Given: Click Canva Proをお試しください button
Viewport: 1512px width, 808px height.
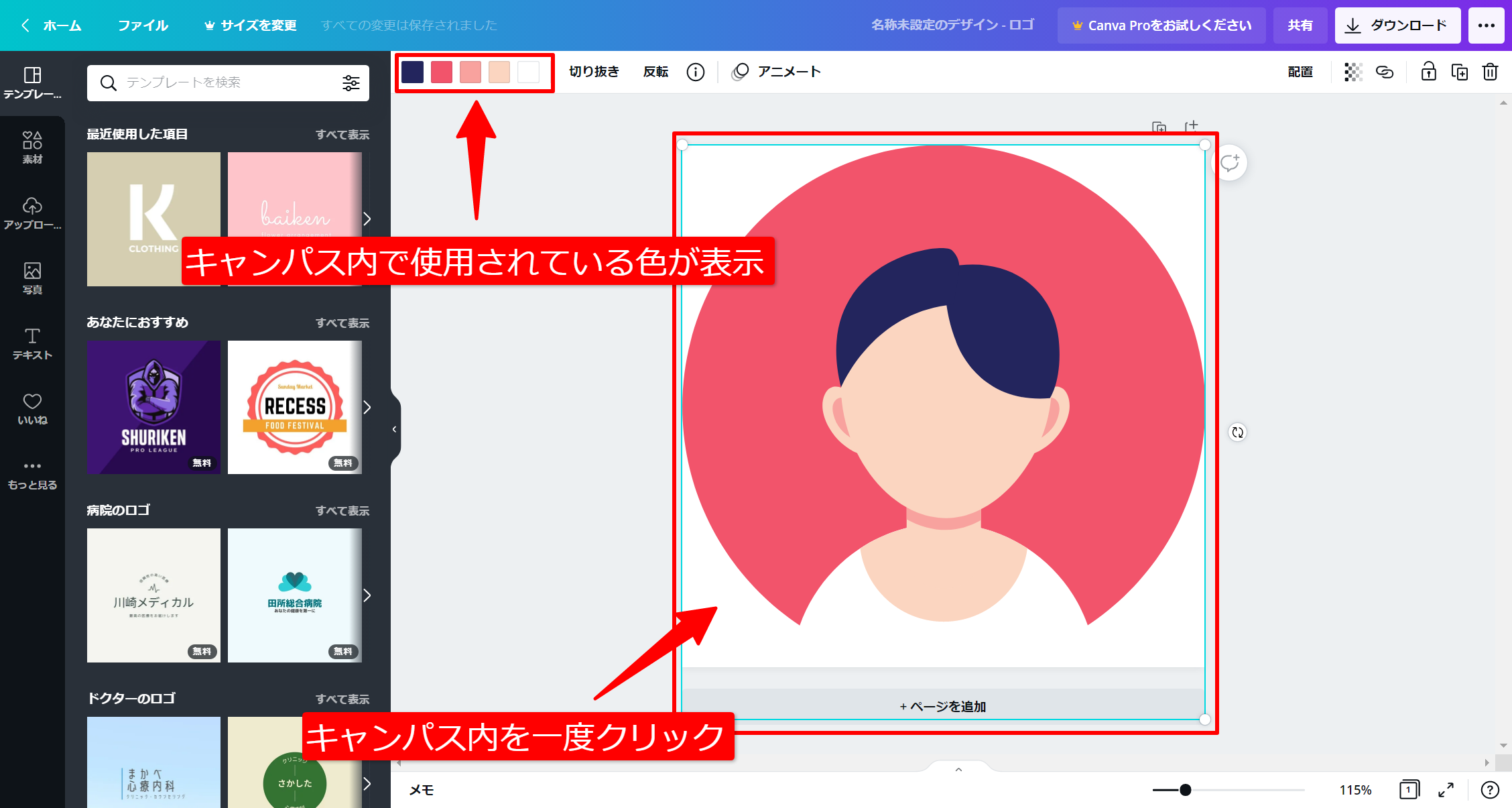Looking at the screenshot, I should (x=1161, y=25).
